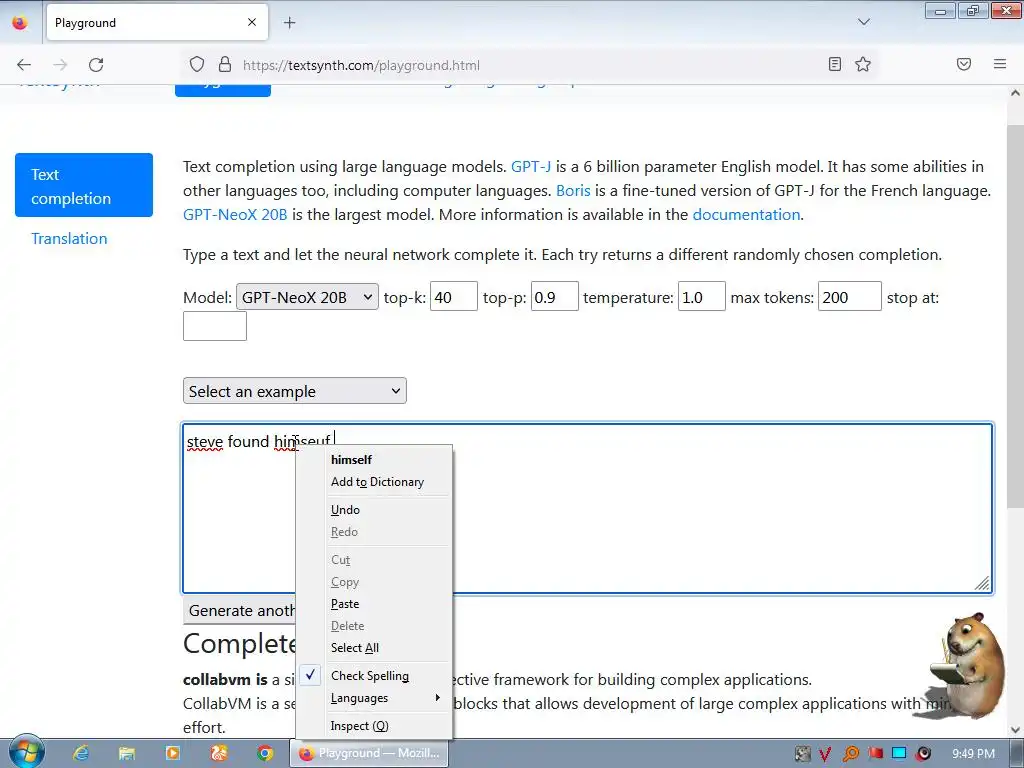Launch Google Chrome from taskbar
The image size is (1024, 768).
point(264,753)
